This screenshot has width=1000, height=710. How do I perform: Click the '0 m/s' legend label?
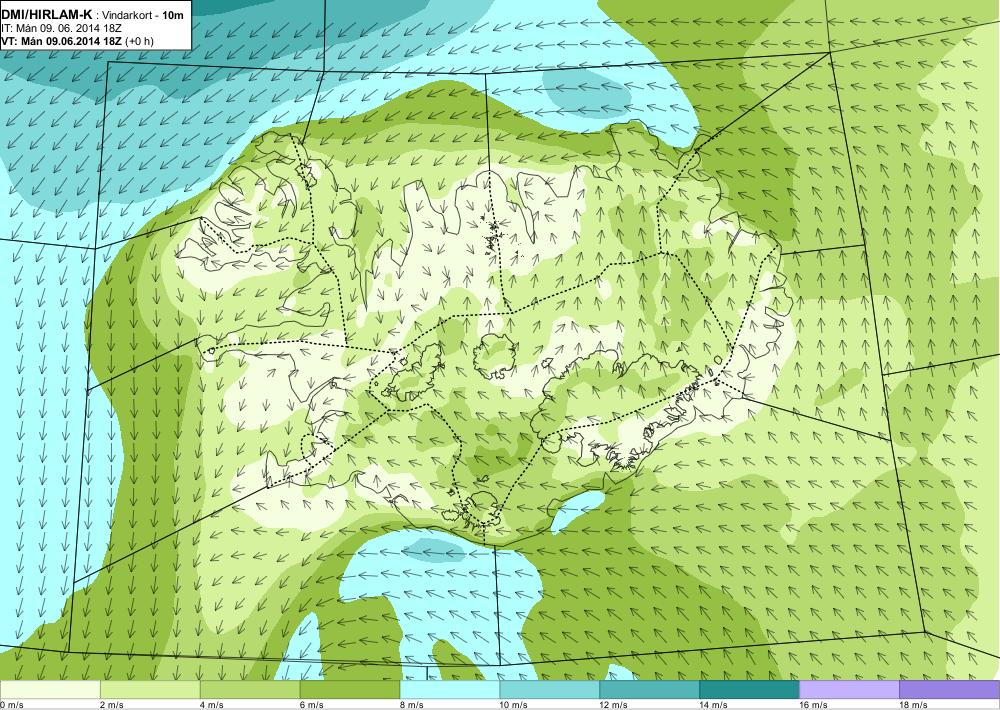(x=12, y=705)
